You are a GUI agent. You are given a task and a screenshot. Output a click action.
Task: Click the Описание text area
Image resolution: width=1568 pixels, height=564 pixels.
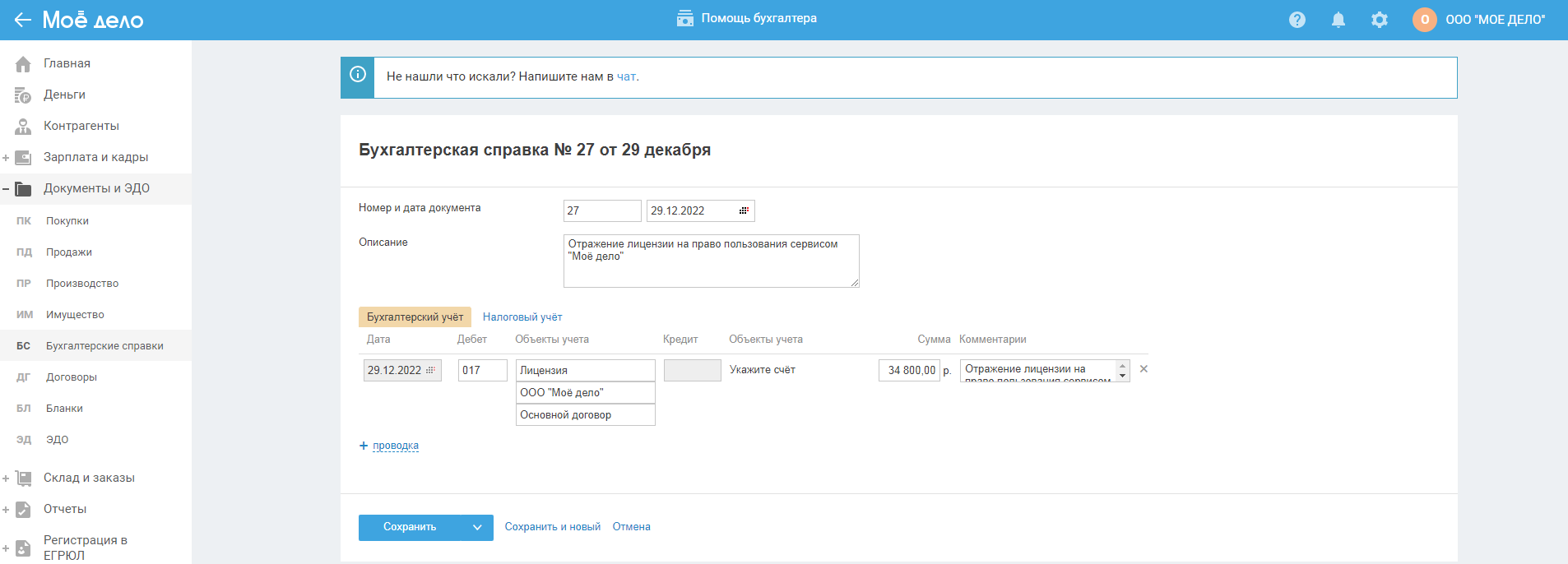(711, 261)
